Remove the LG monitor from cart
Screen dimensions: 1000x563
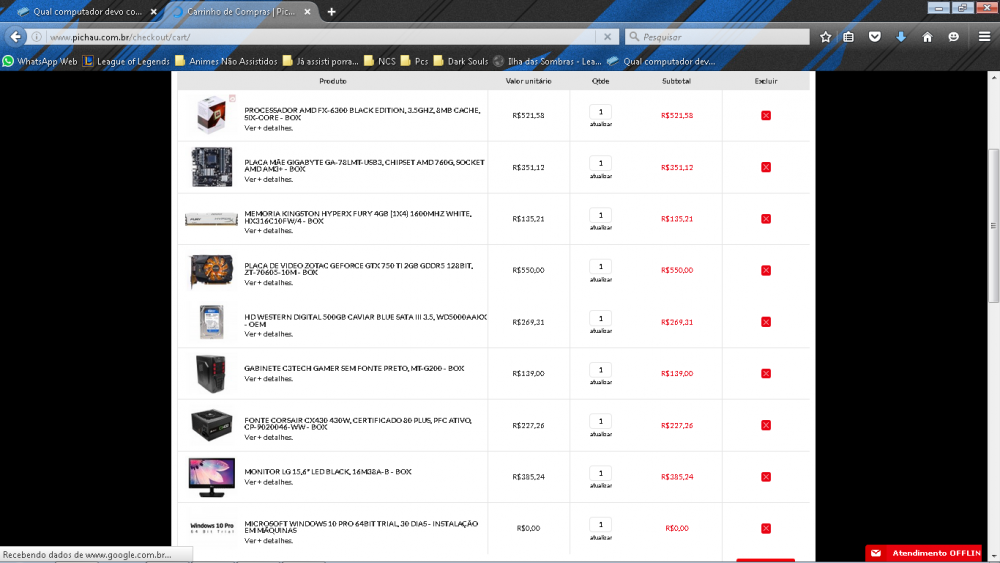point(766,477)
